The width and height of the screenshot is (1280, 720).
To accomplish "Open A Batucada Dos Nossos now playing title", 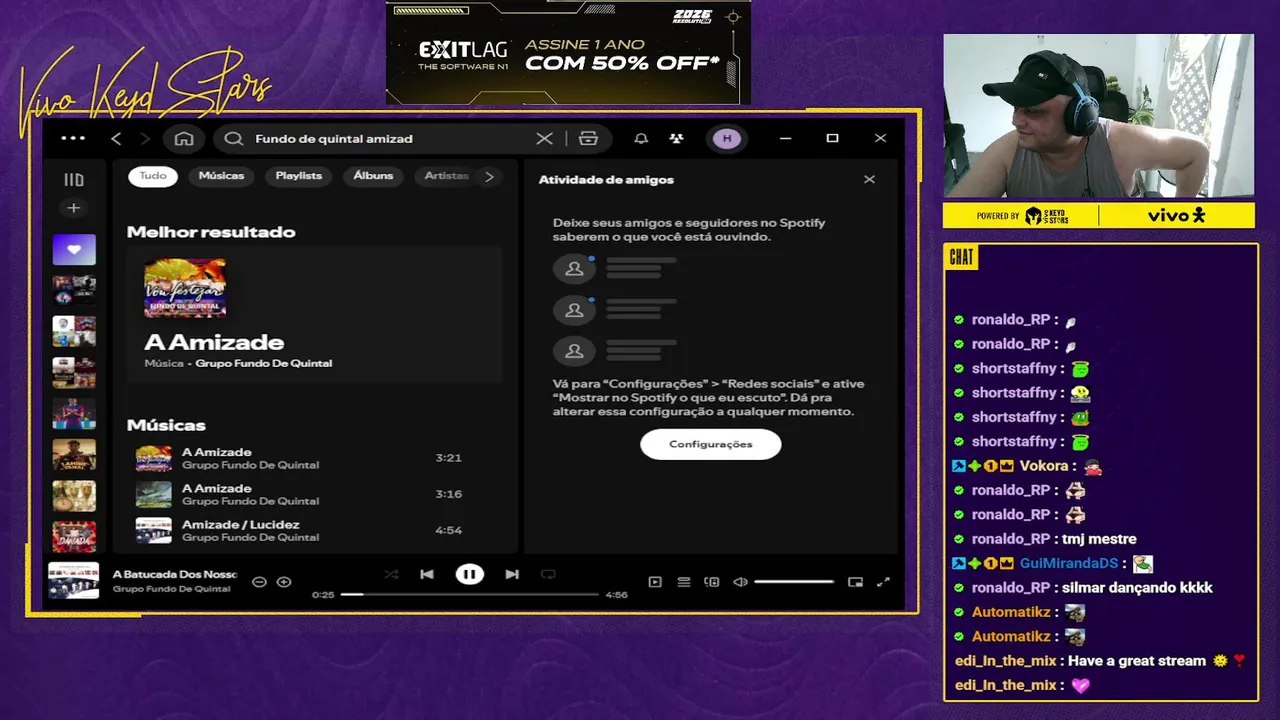I will click(x=175, y=574).
